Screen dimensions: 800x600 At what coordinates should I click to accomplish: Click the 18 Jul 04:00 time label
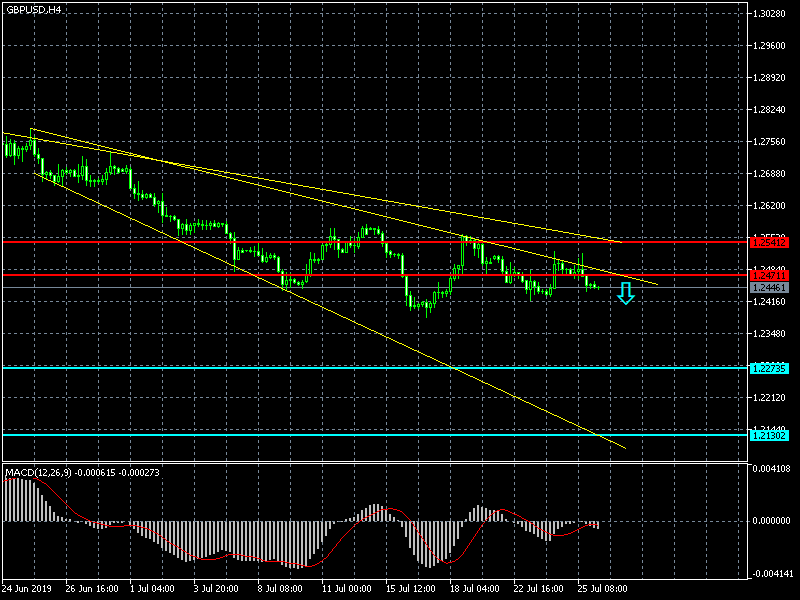pos(474,589)
